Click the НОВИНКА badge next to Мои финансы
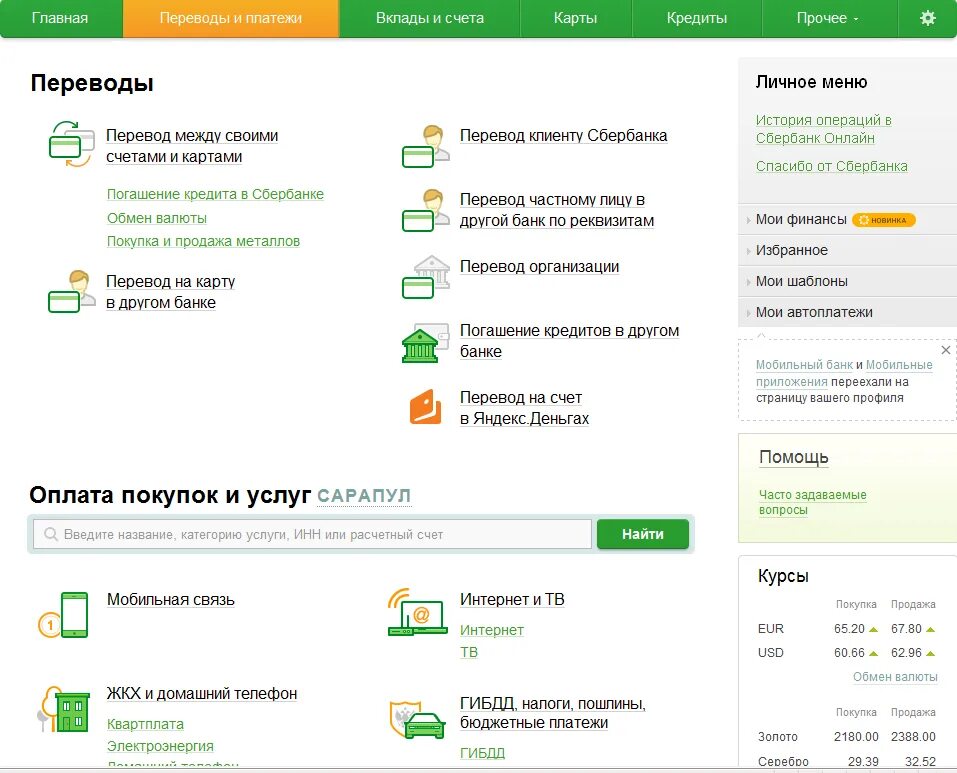The width and height of the screenshot is (957, 773). 883,220
